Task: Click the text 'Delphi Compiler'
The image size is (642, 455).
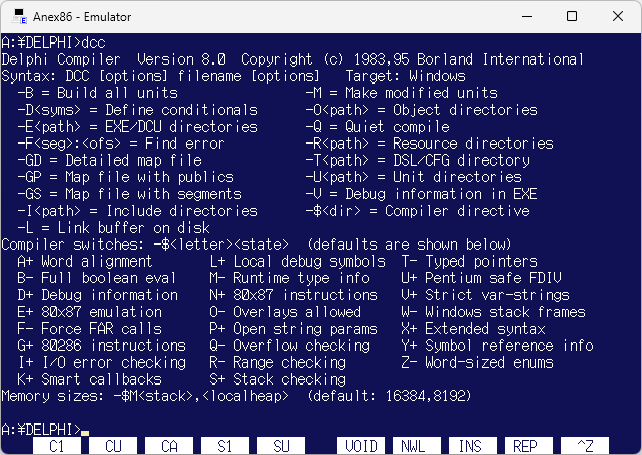Action: pyautogui.click(x=61, y=60)
